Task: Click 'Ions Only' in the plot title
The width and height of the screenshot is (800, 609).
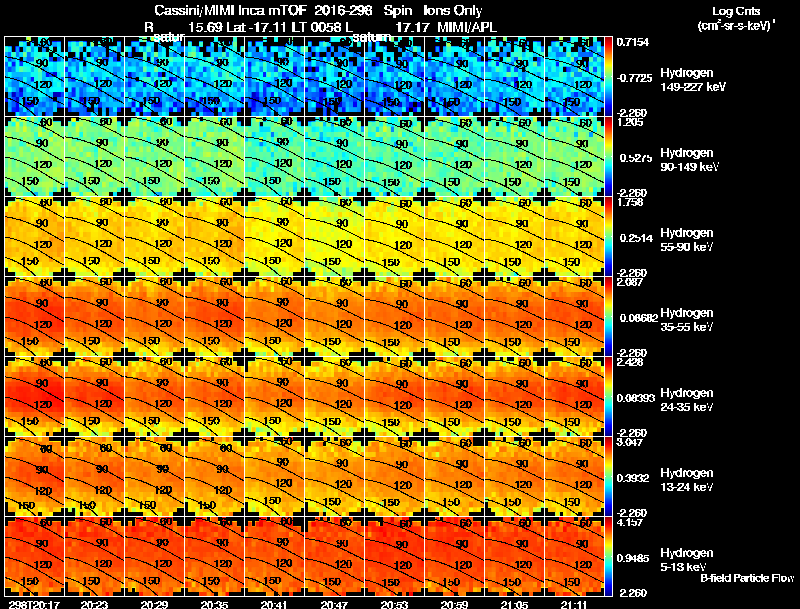Action: click(453, 10)
